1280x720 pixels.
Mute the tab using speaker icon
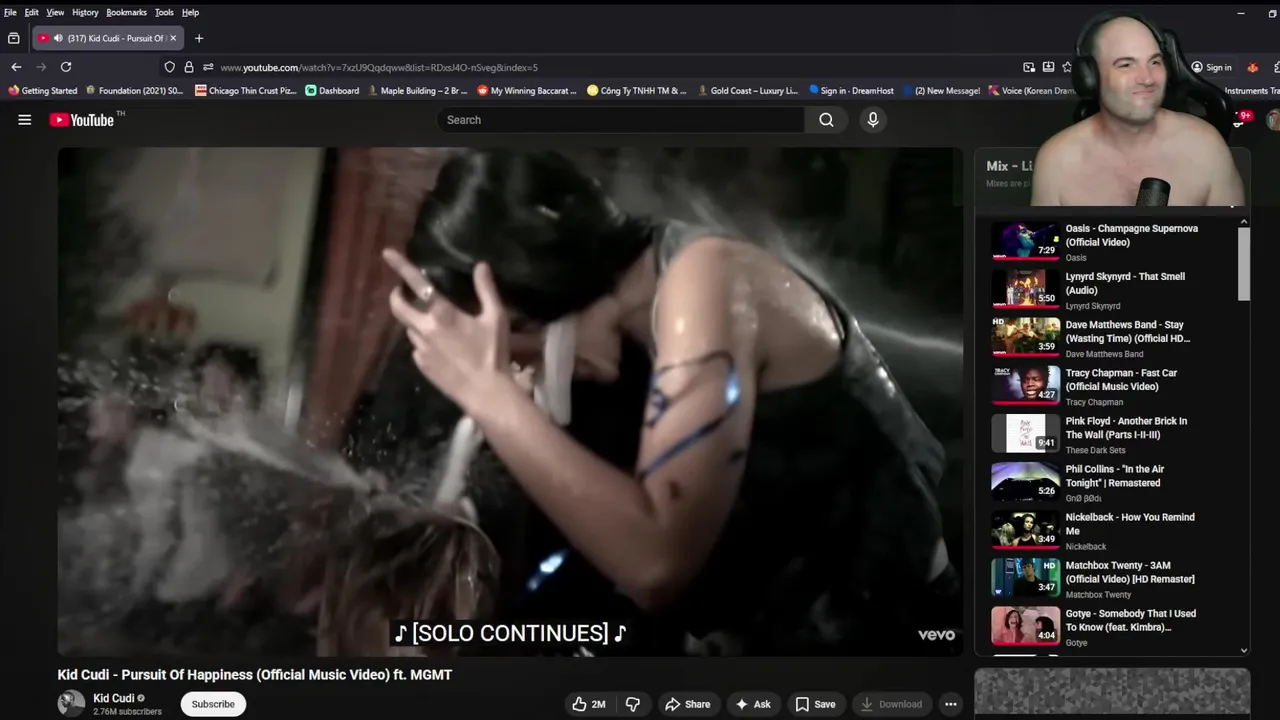pyautogui.click(x=58, y=38)
